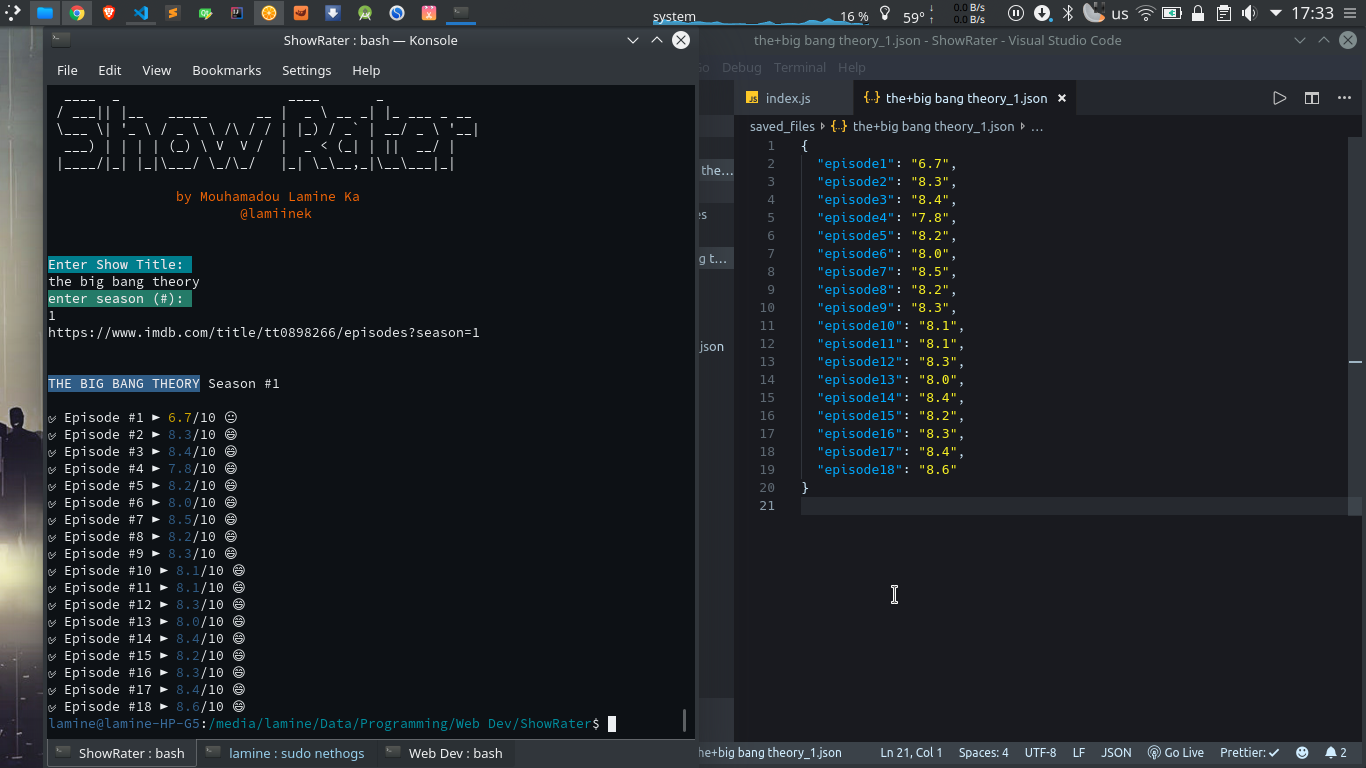Viewport: 1366px width, 768px height.
Task: Open the blue download arrow app in panel
Action: point(332,13)
